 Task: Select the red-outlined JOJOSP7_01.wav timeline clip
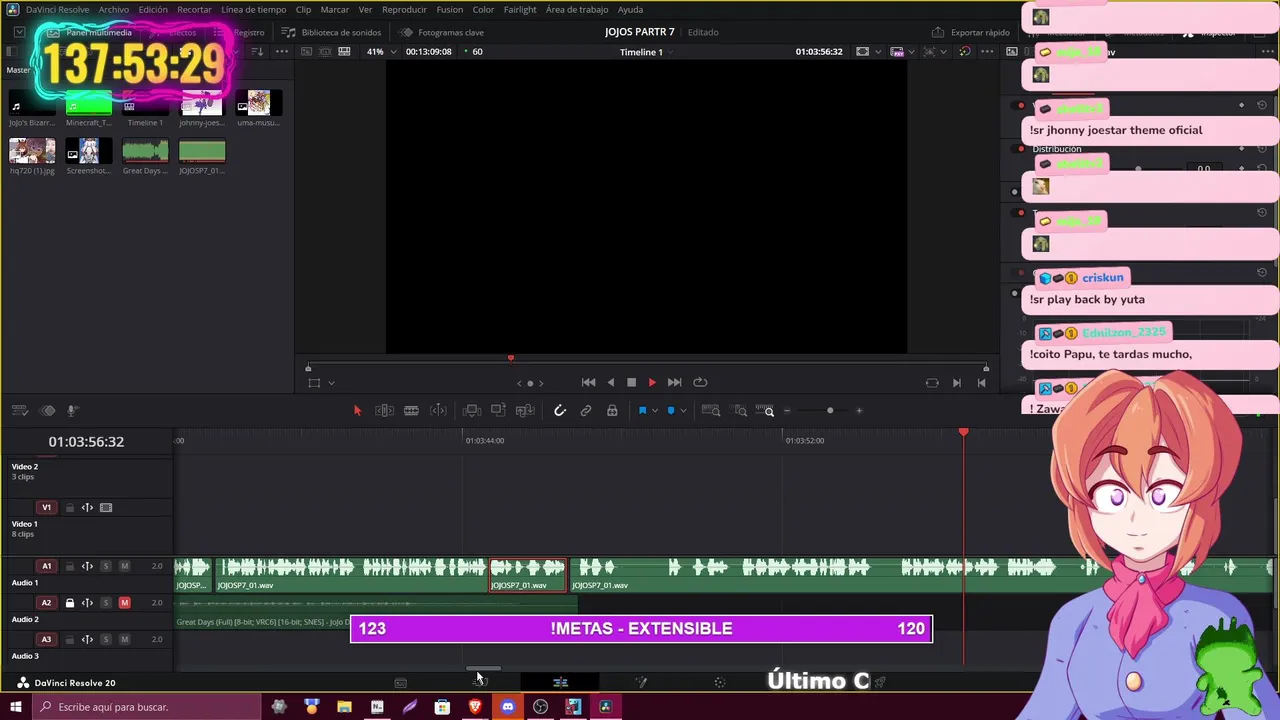pos(528,575)
